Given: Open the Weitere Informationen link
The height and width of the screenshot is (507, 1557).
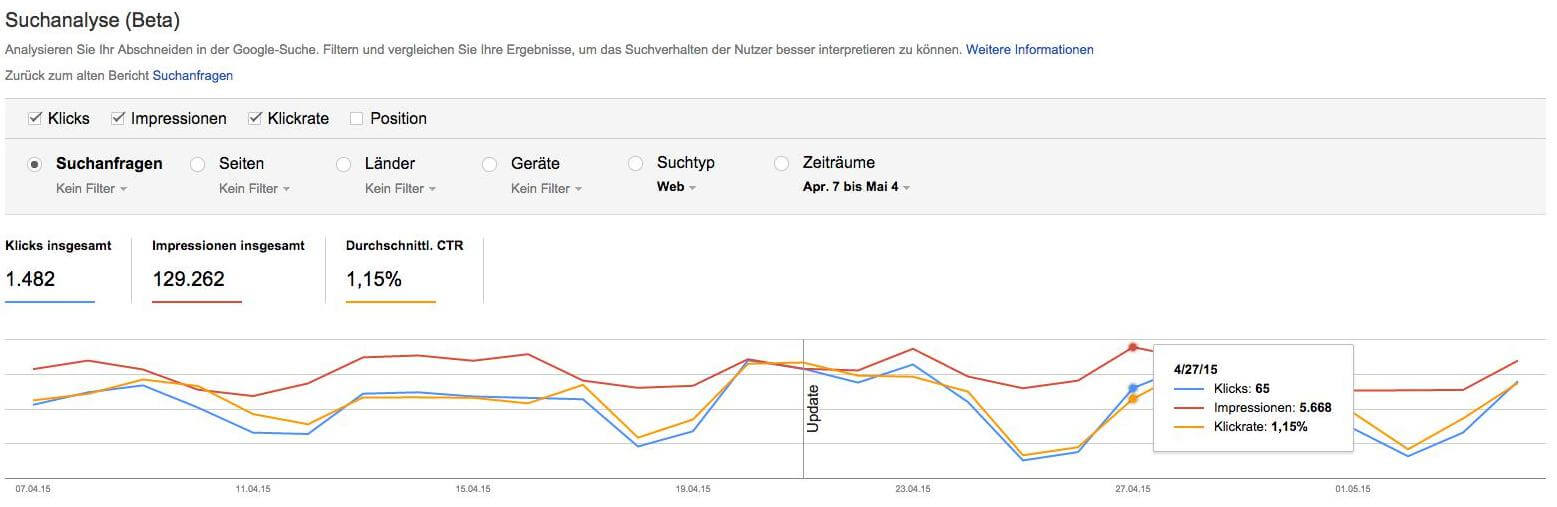Looking at the screenshot, I should 1029,49.
